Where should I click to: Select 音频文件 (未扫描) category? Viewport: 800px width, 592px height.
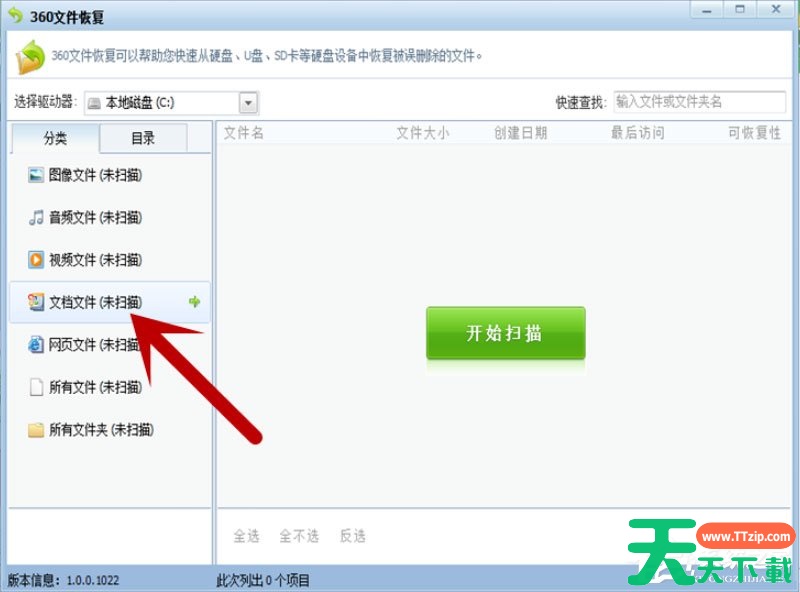(110, 217)
